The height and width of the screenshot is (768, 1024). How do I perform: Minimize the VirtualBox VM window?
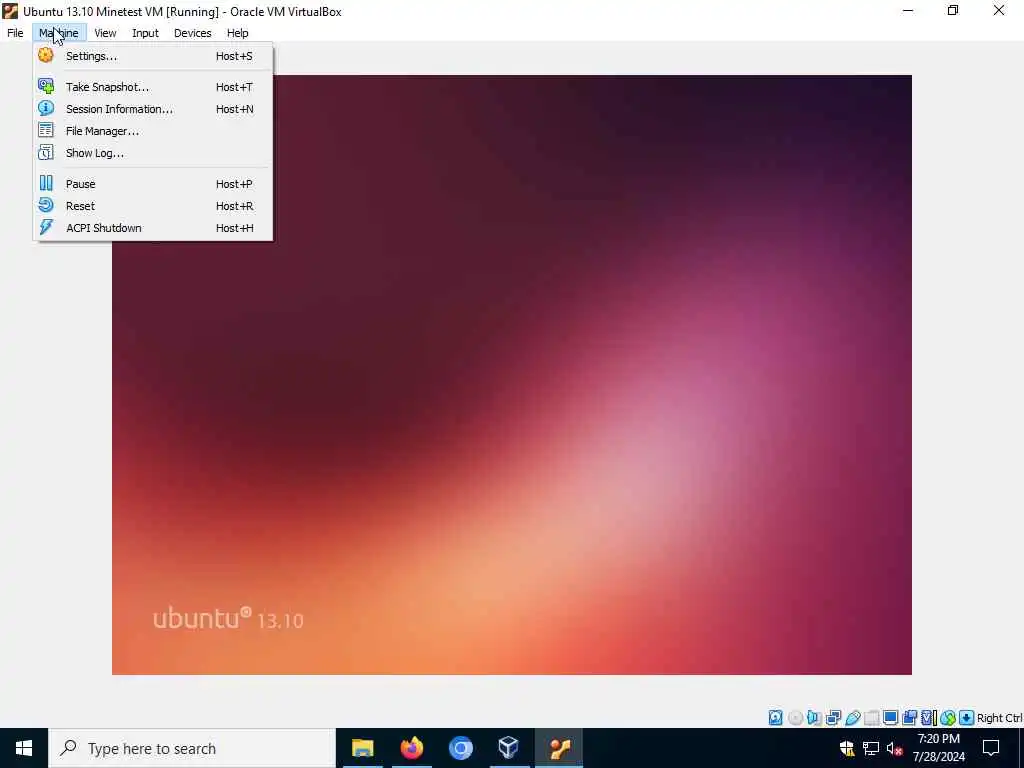click(908, 11)
